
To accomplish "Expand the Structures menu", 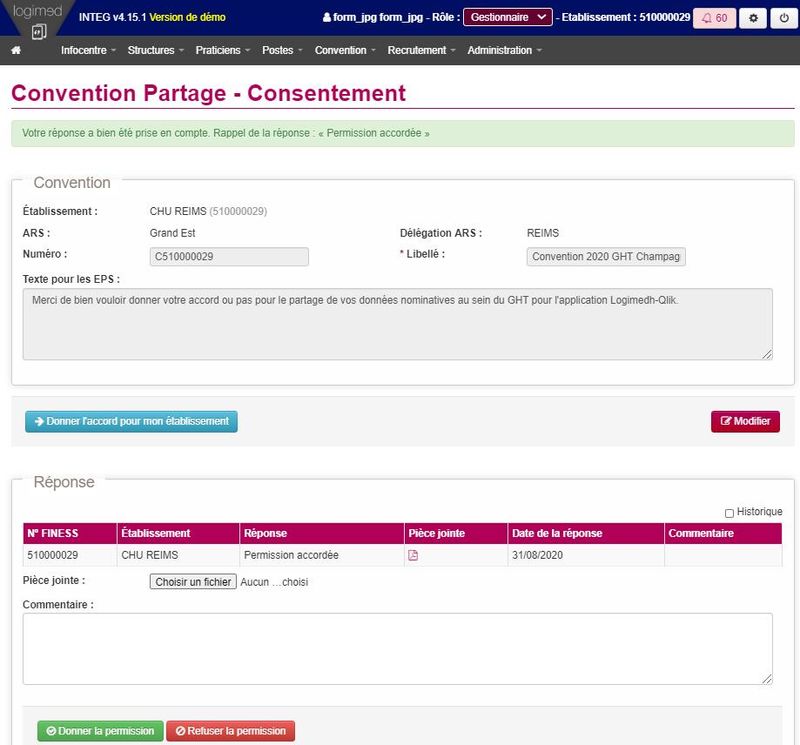I will click(156, 50).
